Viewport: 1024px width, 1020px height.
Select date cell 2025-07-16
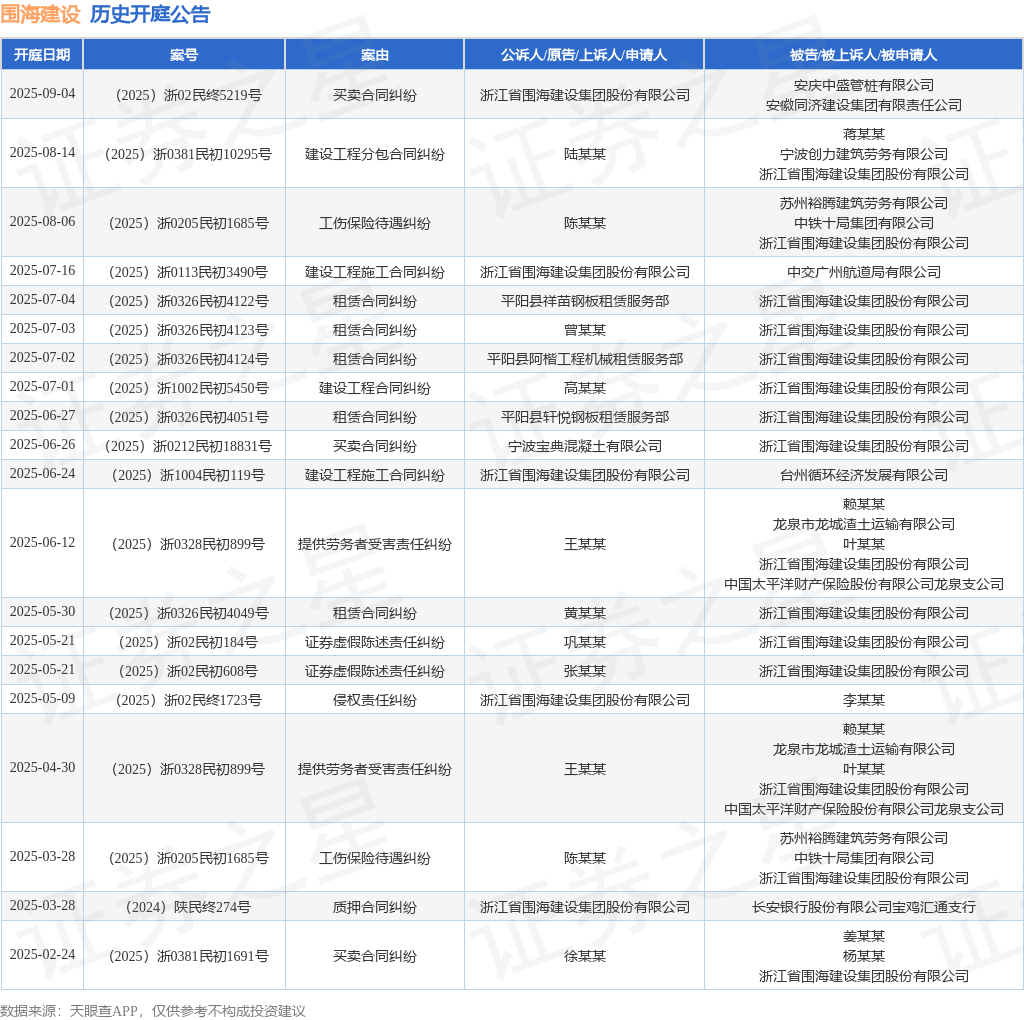point(42,270)
